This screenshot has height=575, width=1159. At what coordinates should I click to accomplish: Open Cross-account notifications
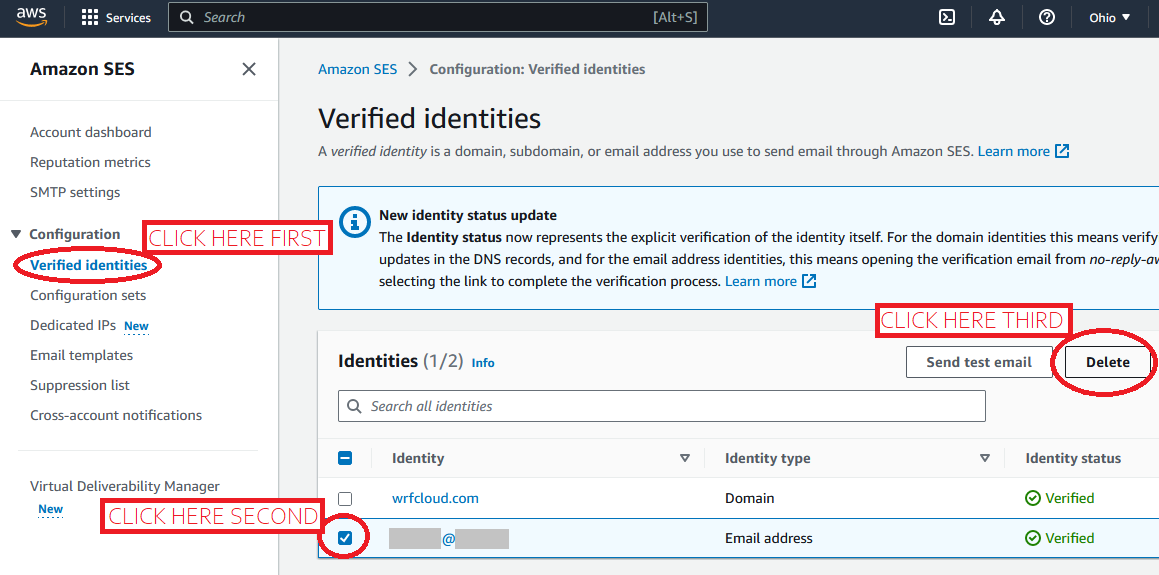[x=116, y=415]
